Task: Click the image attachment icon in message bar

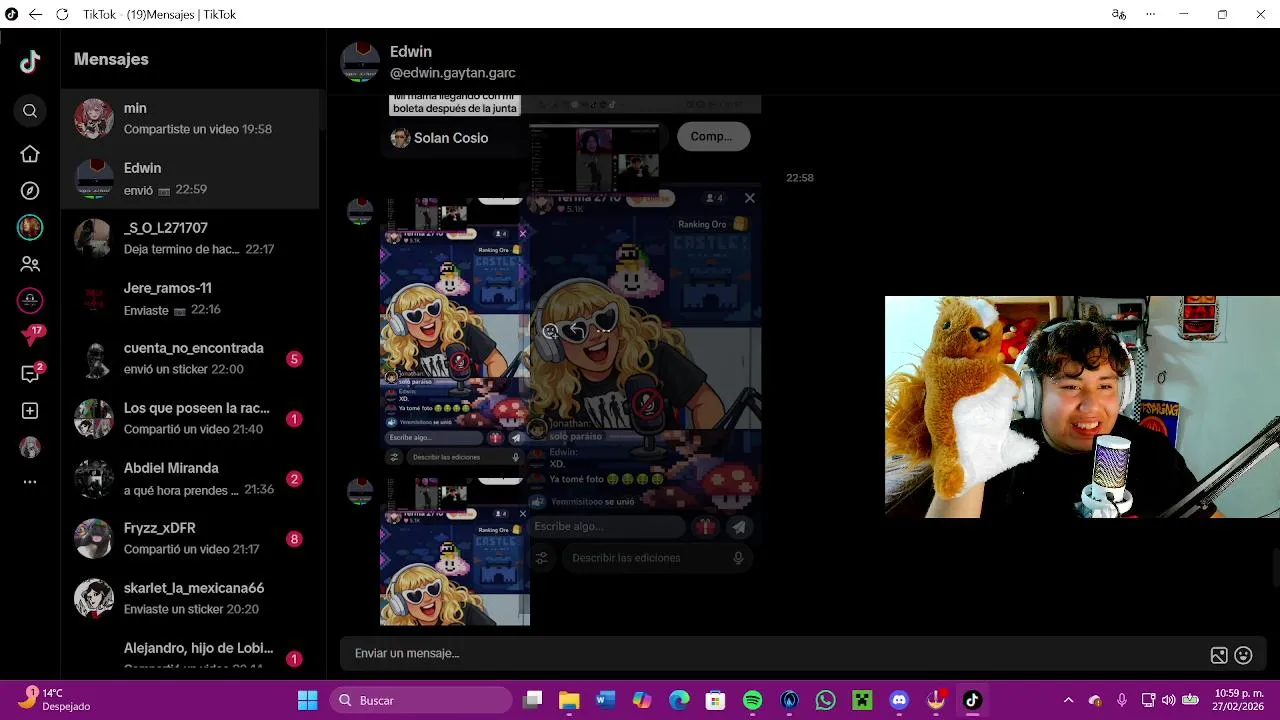Action: pyautogui.click(x=1219, y=656)
